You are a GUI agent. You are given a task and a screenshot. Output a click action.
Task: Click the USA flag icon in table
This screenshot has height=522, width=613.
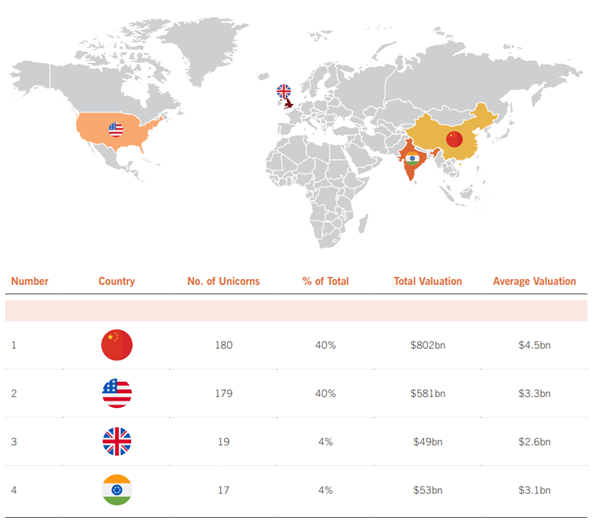[x=117, y=392]
